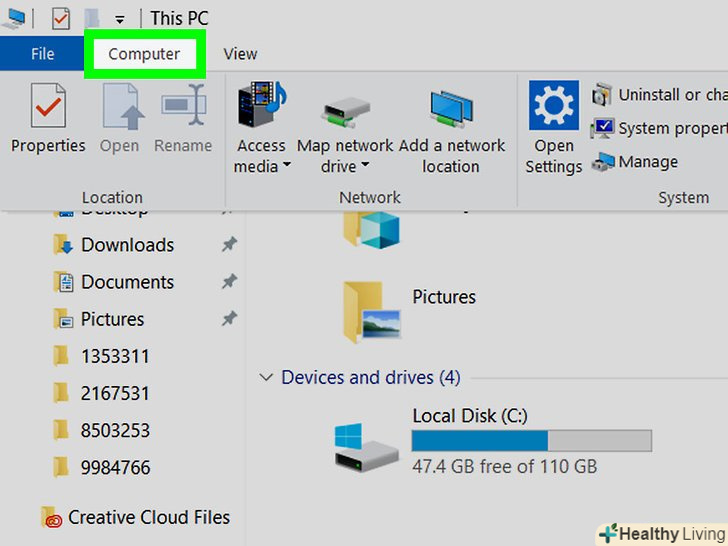Image resolution: width=728 pixels, height=546 pixels.
Task: Switch to the View ribbon tab
Action: click(240, 54)
